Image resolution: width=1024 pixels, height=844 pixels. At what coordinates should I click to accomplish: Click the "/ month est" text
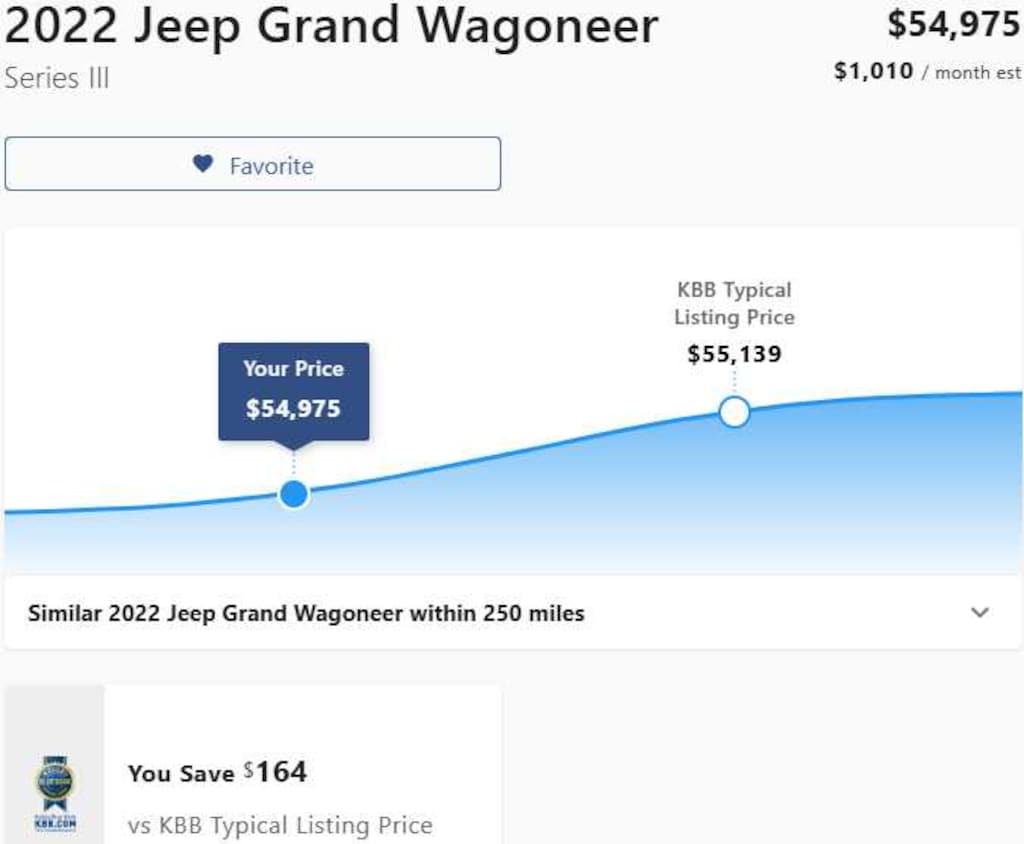click(x=971, y=72)
